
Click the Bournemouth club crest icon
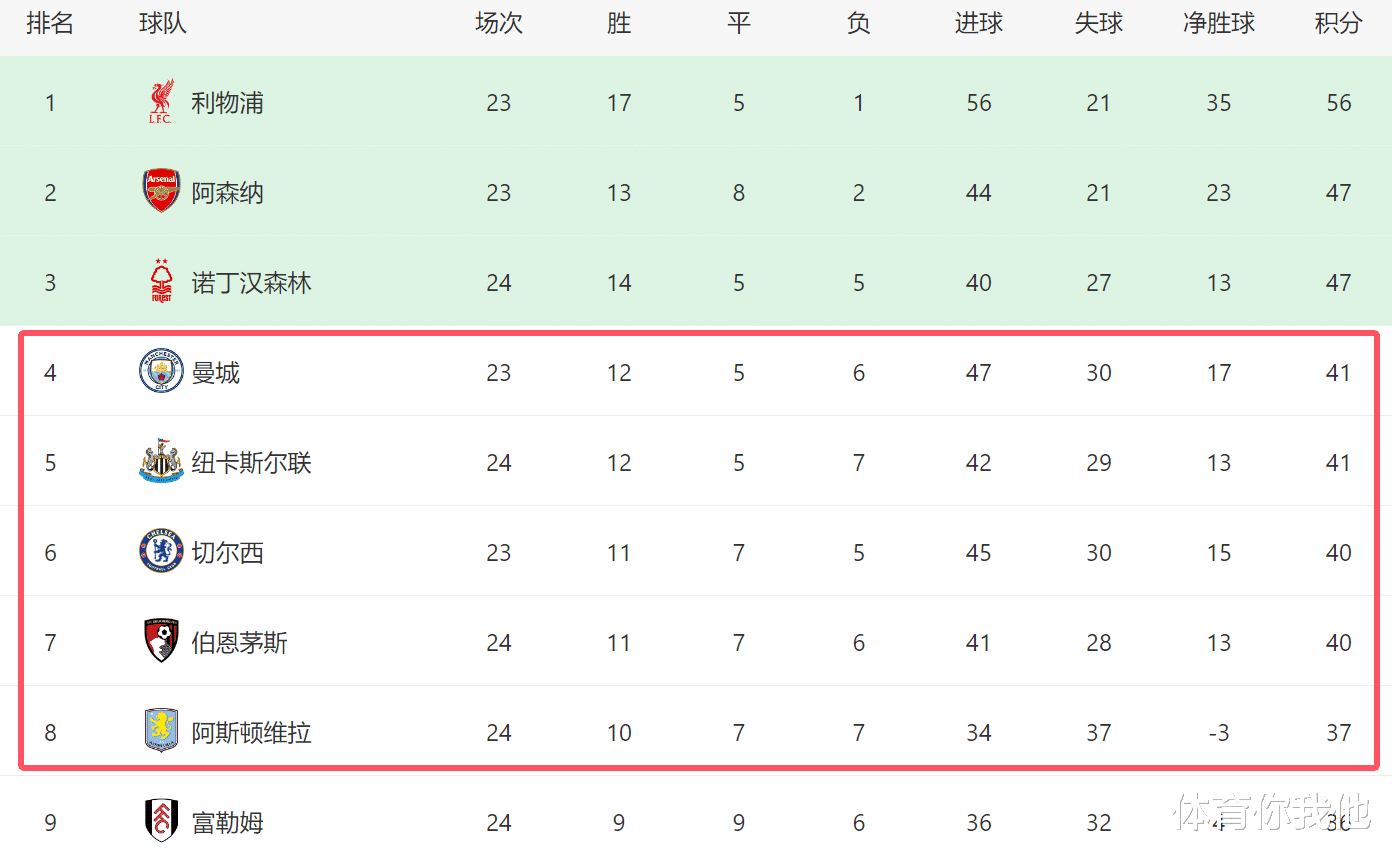(x=160, y=641)
